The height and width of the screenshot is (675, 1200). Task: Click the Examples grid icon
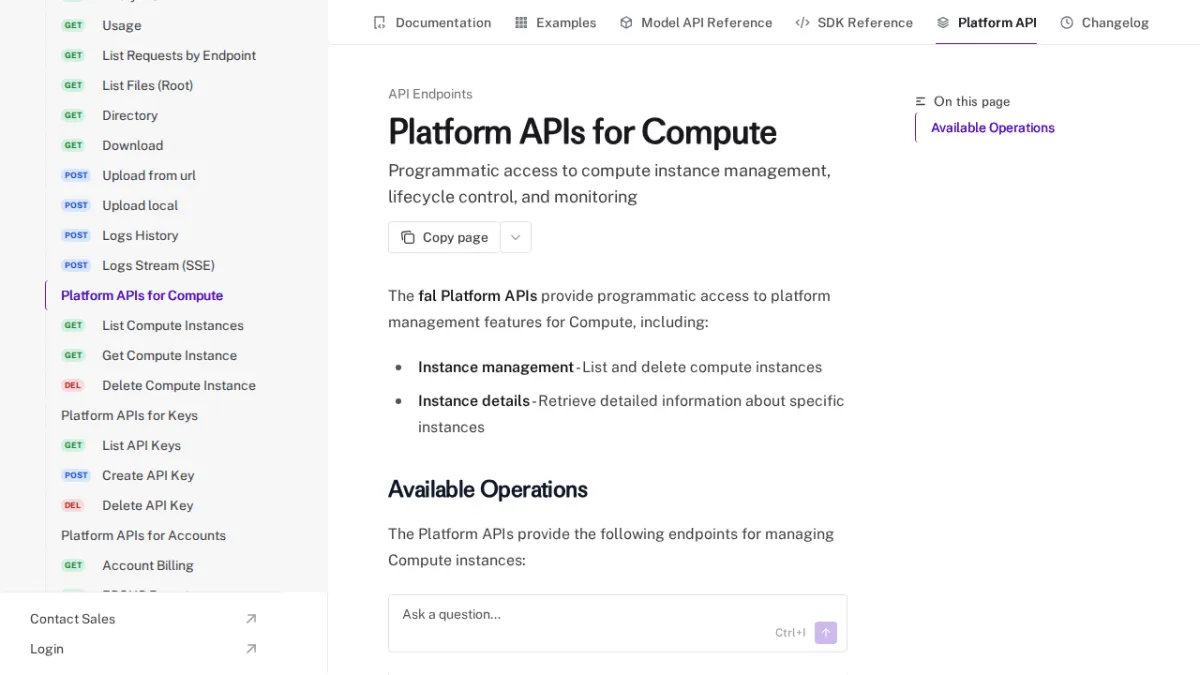[x=521, y=22]
